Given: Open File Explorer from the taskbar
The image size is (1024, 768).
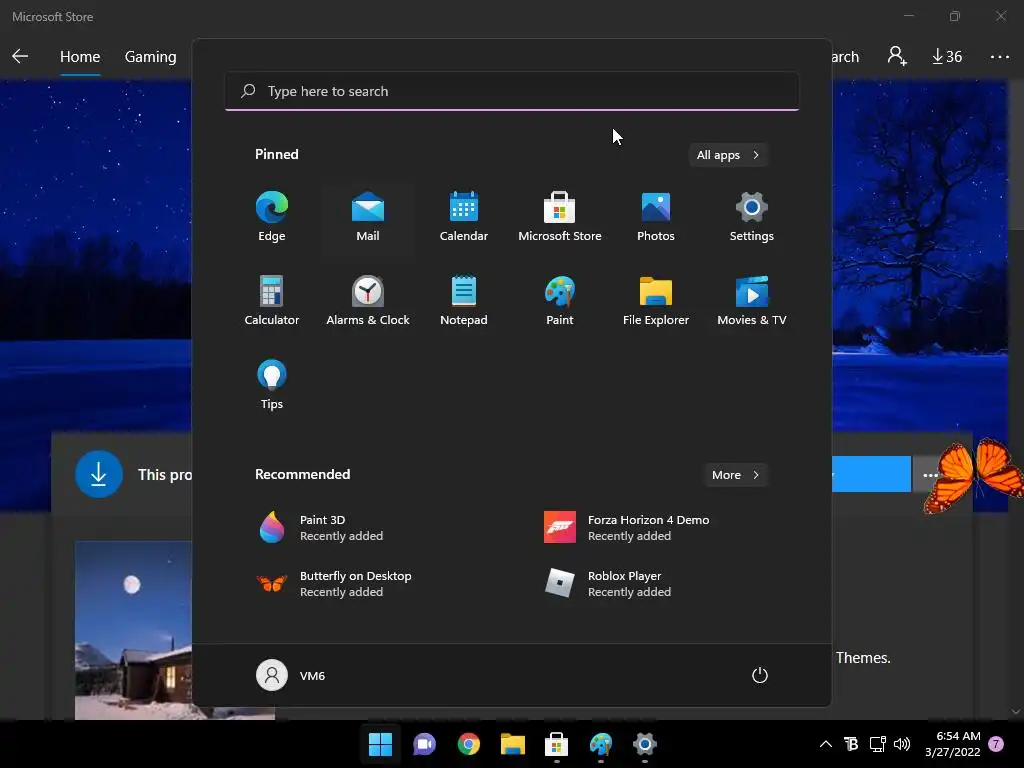Looking at the screenshot, I should [x=513, y=744].
